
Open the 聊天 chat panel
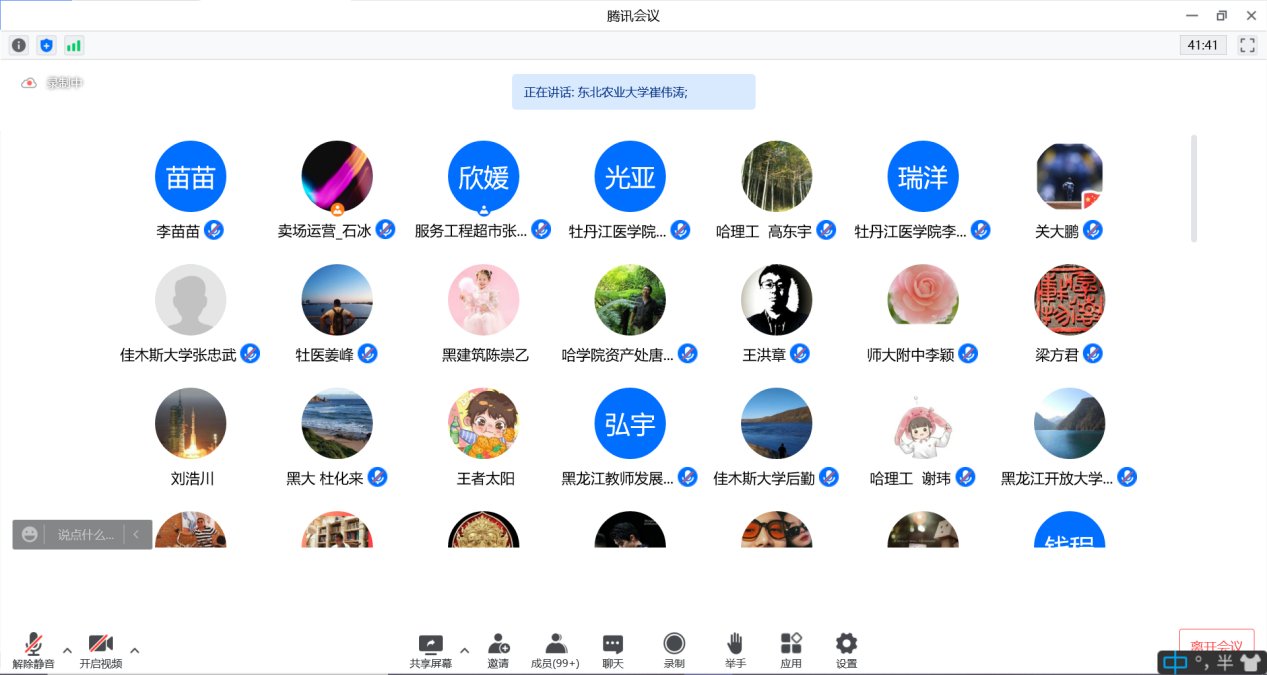(x=613, y=650)
